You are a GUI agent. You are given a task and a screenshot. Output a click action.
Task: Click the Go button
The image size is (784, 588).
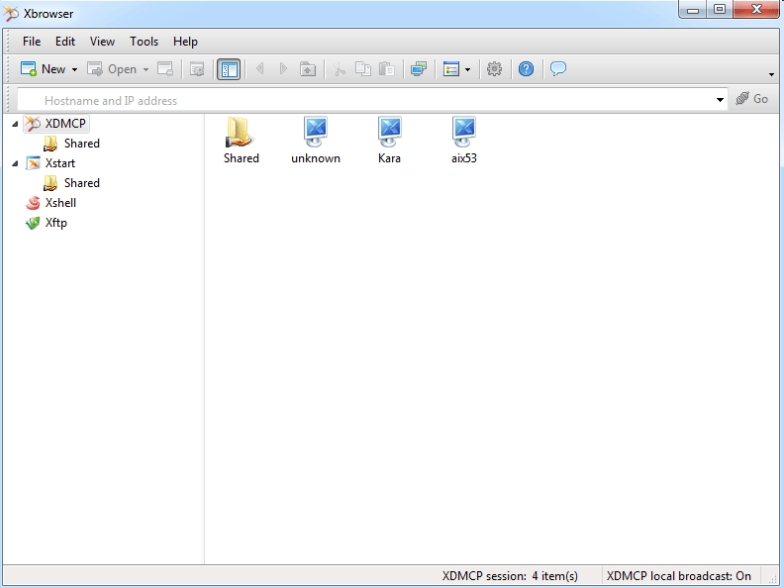(752, 99)
